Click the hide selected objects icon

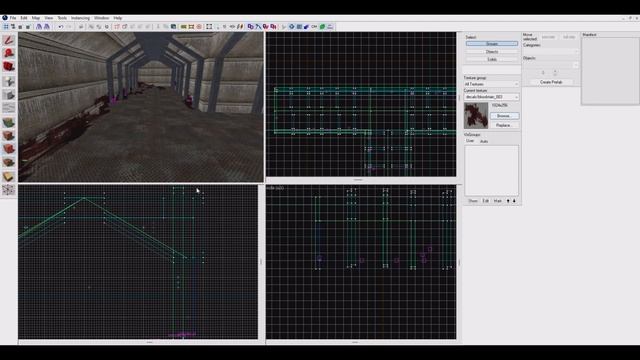point(117,27)
